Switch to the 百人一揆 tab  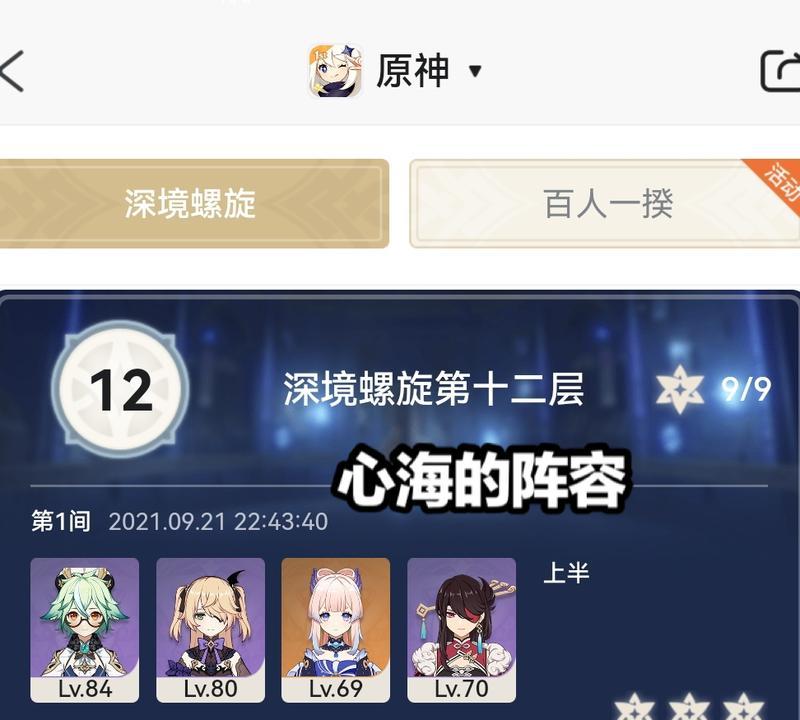click(x=605, y=204)
